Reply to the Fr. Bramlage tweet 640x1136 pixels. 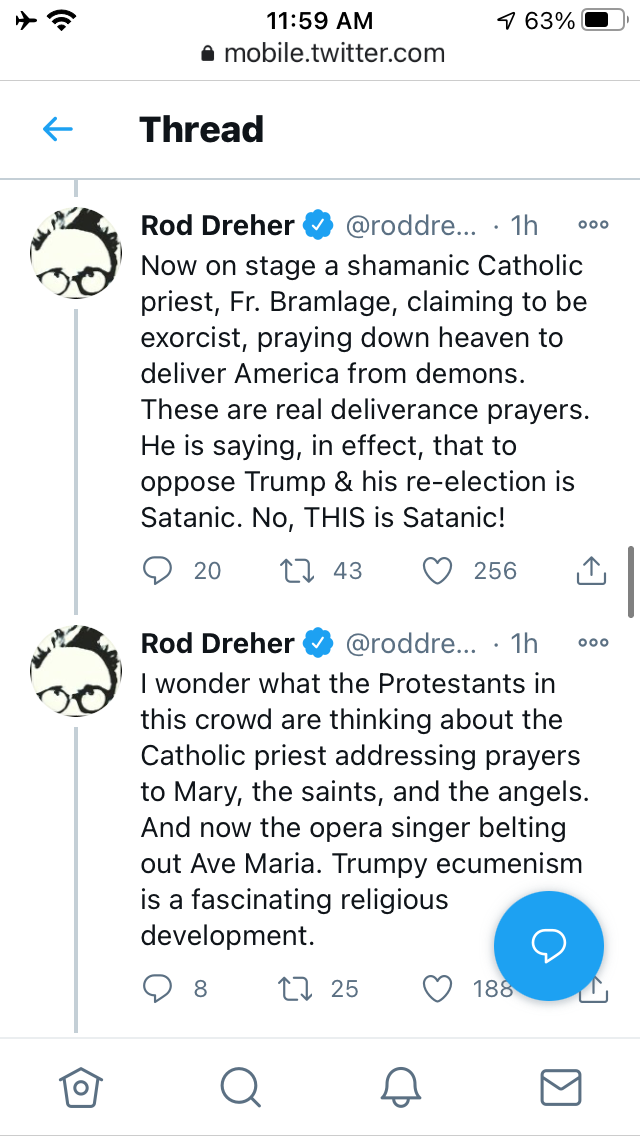(158, 570)
